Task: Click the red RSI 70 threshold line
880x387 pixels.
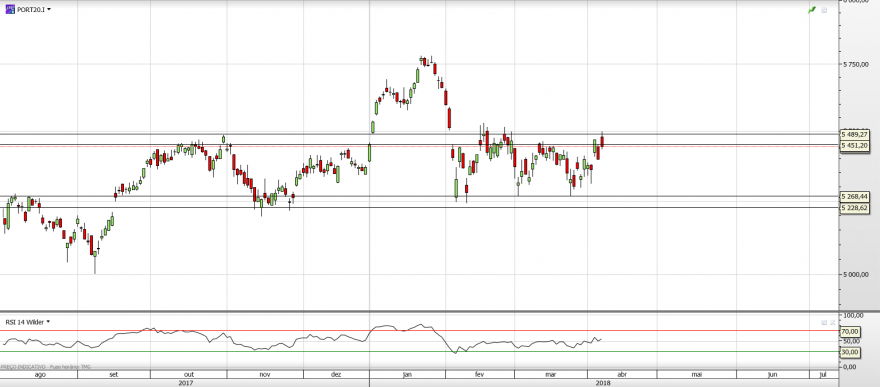Action: point(419,331)
